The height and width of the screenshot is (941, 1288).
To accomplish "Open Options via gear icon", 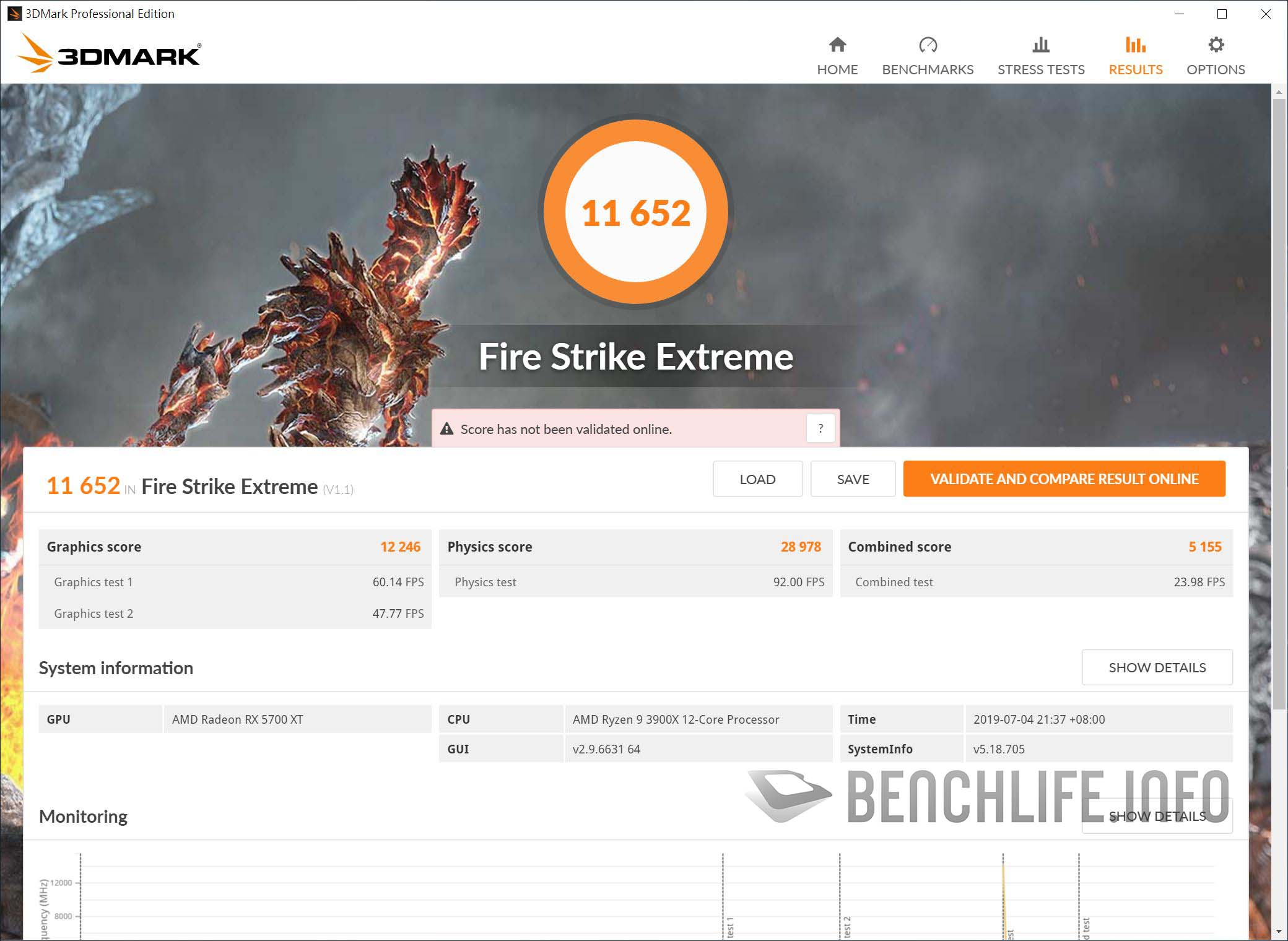I will [x=1215, y=45].
